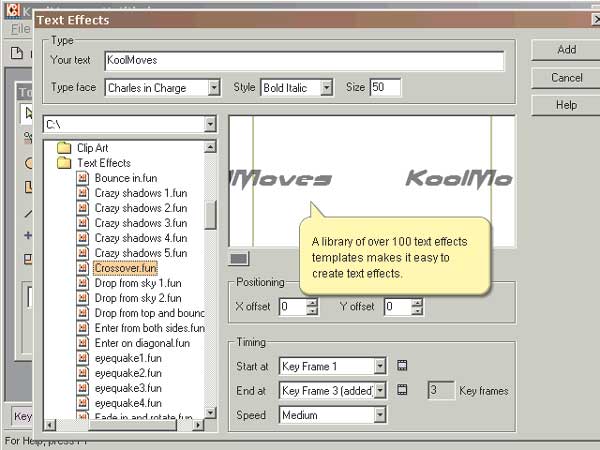Viewport: 600px width, 450px height.
Task: Select Bounce in.fun
Action: click(126, 178)
